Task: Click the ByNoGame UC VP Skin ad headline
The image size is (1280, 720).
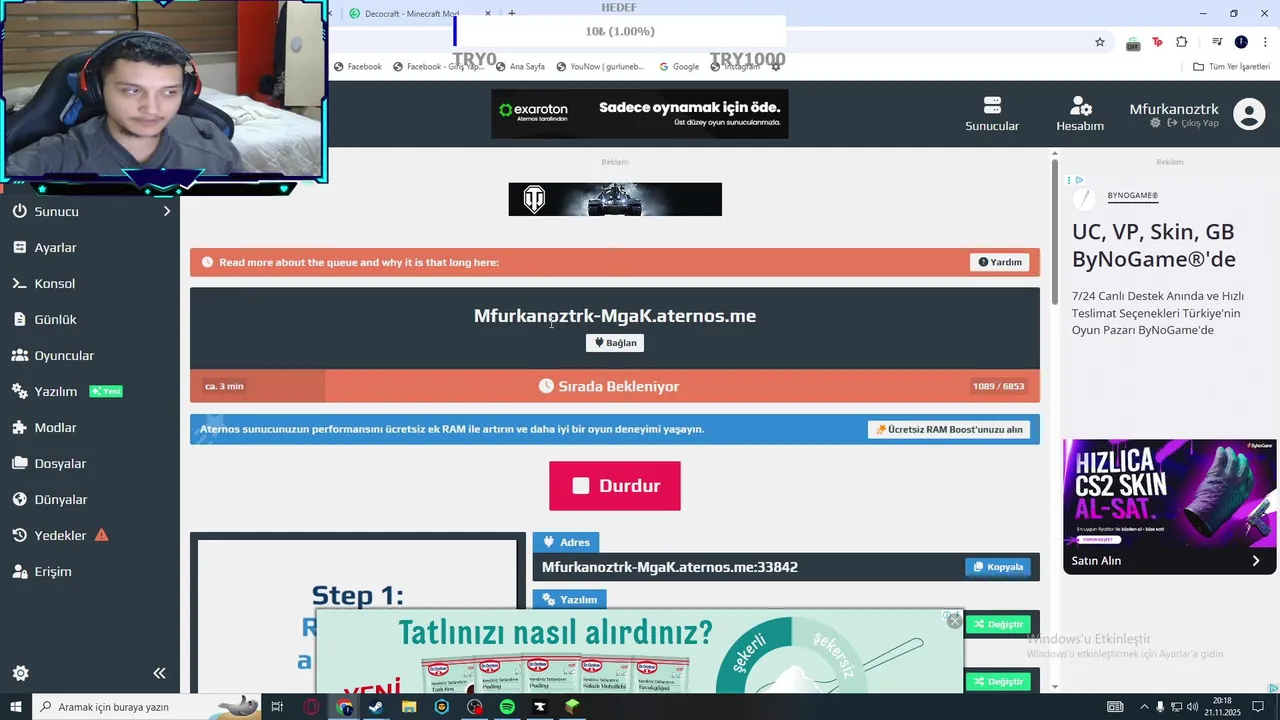Action: (1154, 245)
